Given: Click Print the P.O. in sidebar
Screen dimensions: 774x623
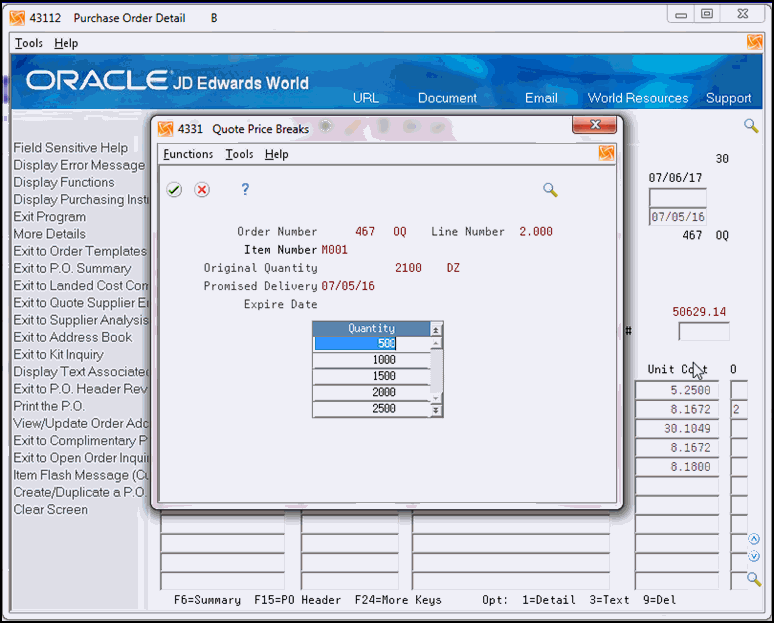Looking at the screenshot, I should pyautogui.click(x=49, y=406).
